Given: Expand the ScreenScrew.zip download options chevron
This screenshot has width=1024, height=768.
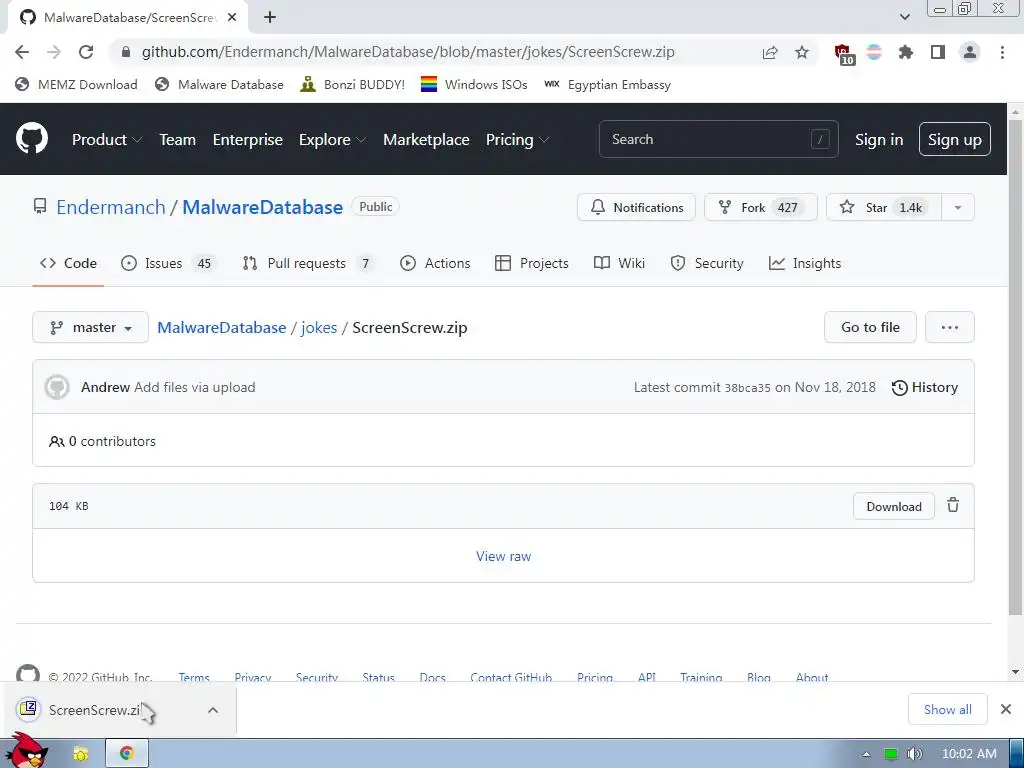Looking at the screenshot, I should (213, 710).
